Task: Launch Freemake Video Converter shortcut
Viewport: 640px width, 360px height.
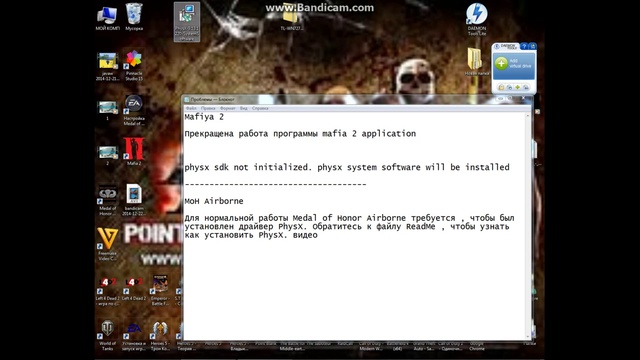Action: point(107,244)
